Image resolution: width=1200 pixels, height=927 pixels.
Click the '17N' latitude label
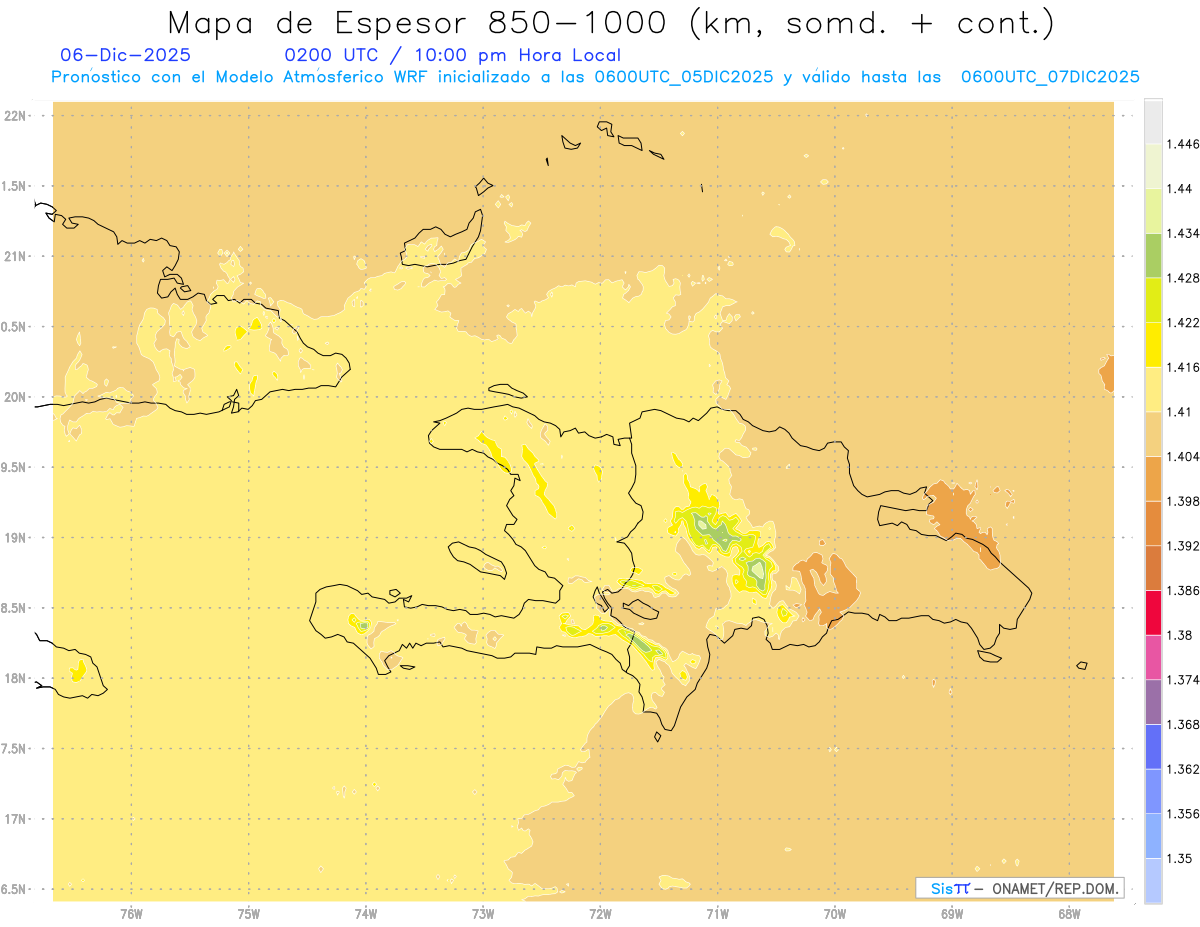[x=15, y=819]
